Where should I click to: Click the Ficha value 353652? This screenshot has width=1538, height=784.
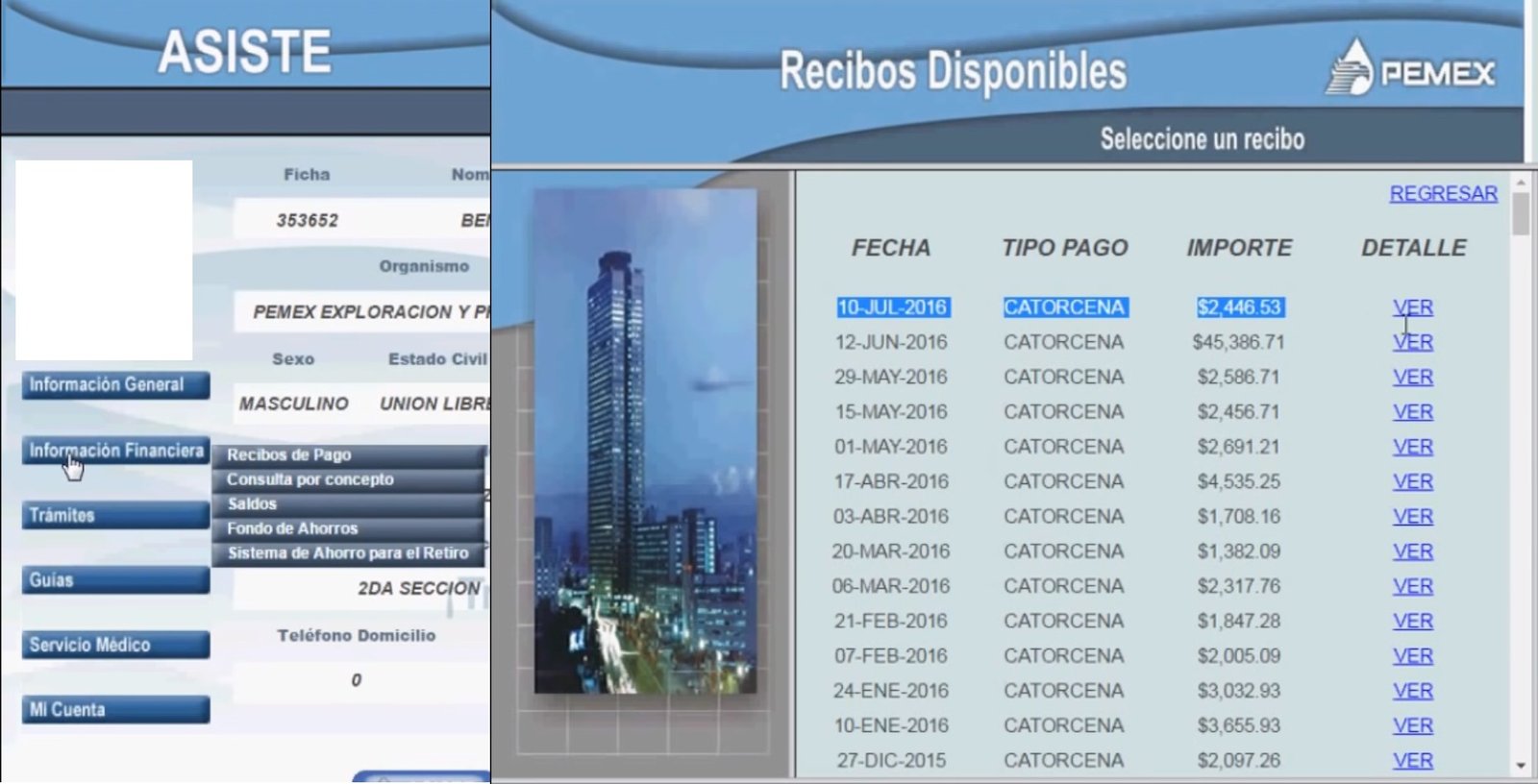coord(308,221)
